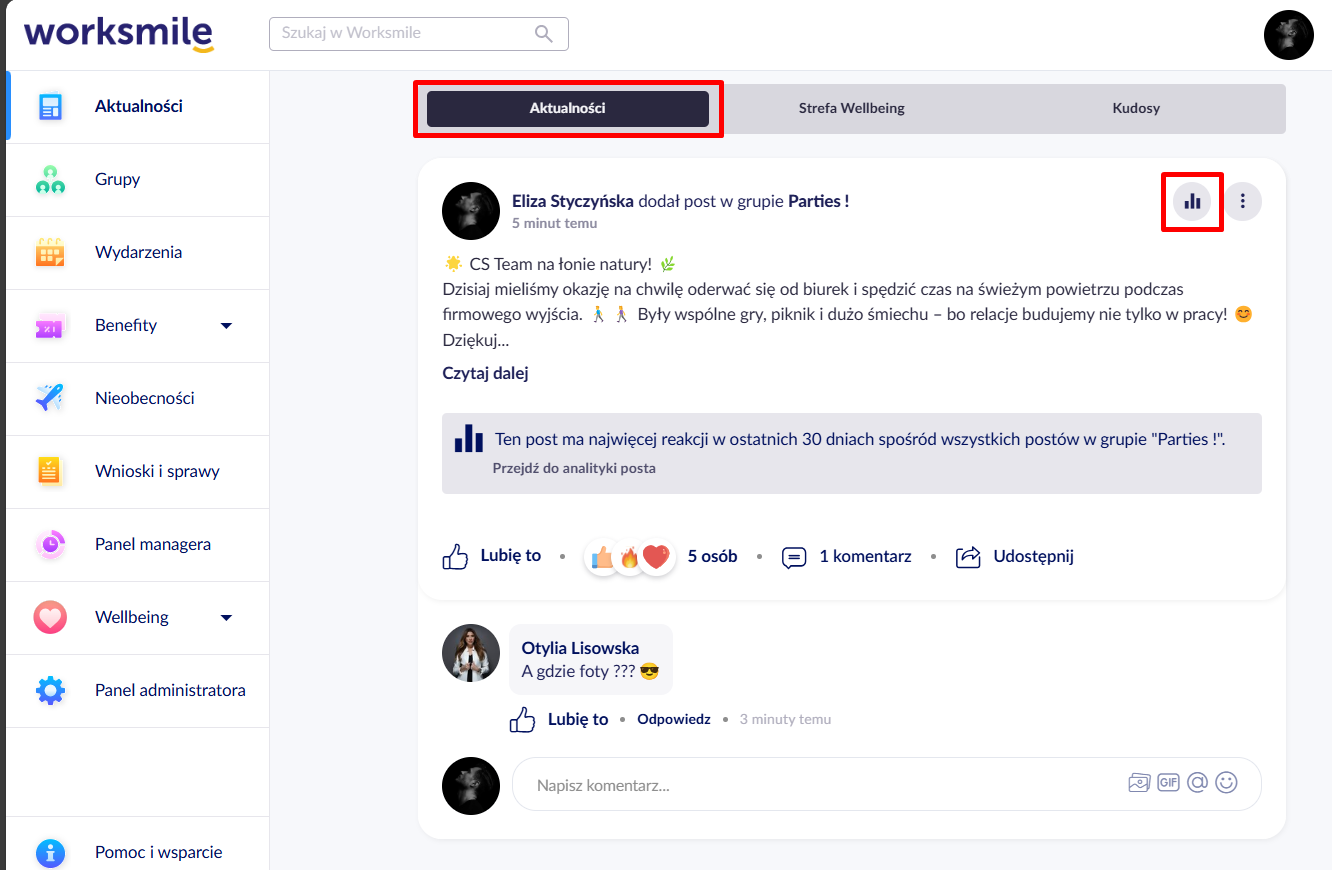Screen dimensions: 1332x870
Task: Switch to the Kudosy tab
Action: coord(1136,108)
